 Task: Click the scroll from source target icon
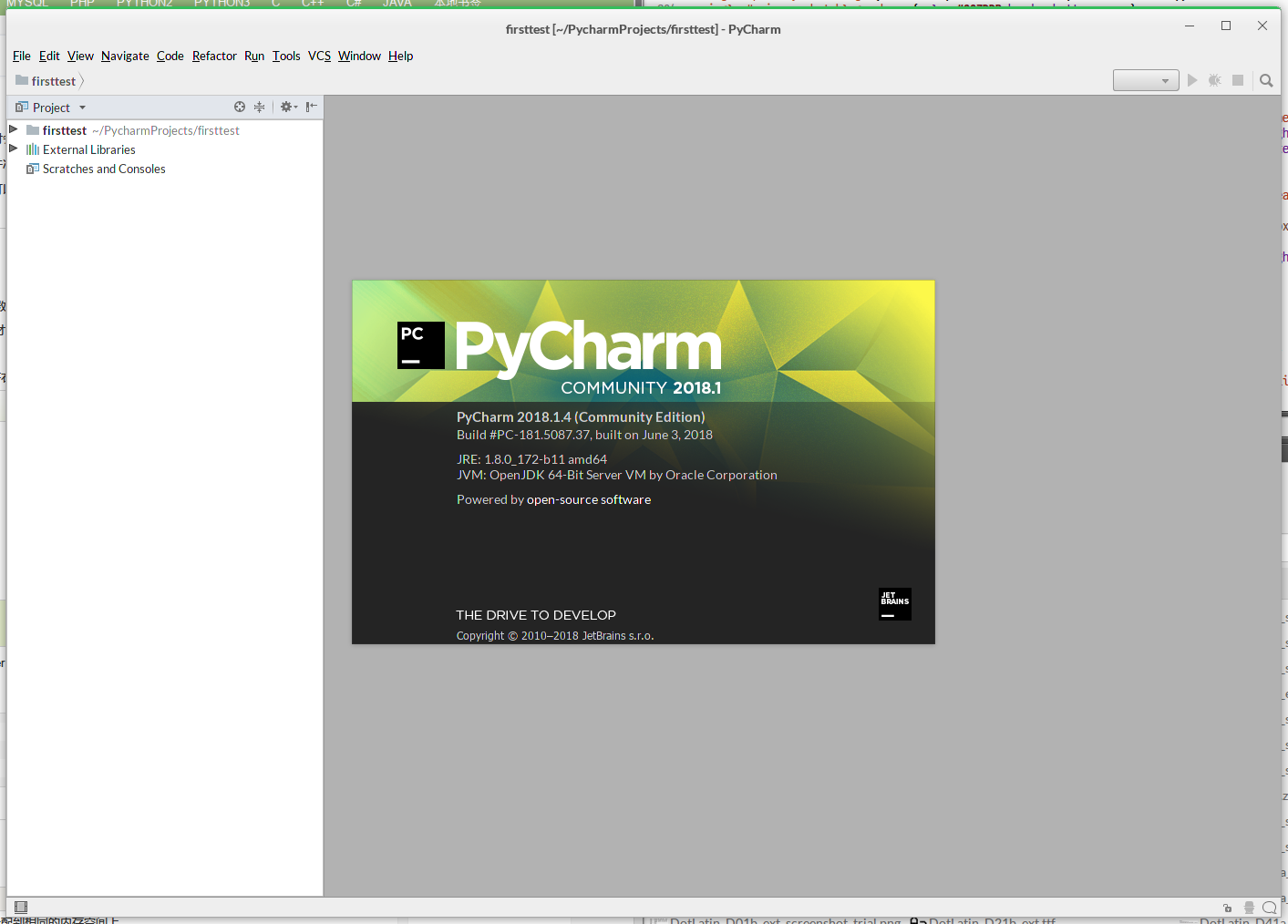[240, 107]
